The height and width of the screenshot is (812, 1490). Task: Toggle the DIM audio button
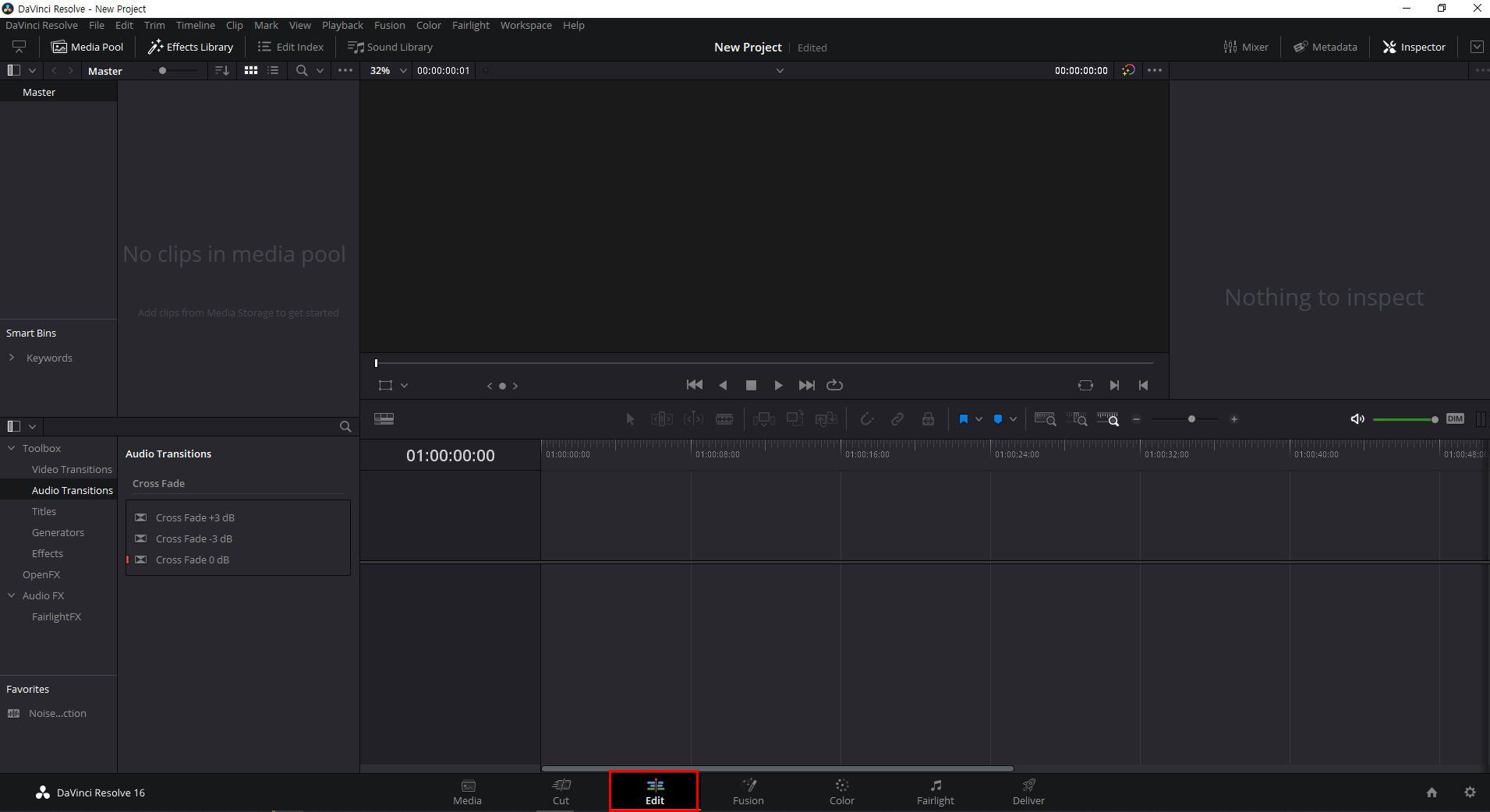coord(1455,419)
